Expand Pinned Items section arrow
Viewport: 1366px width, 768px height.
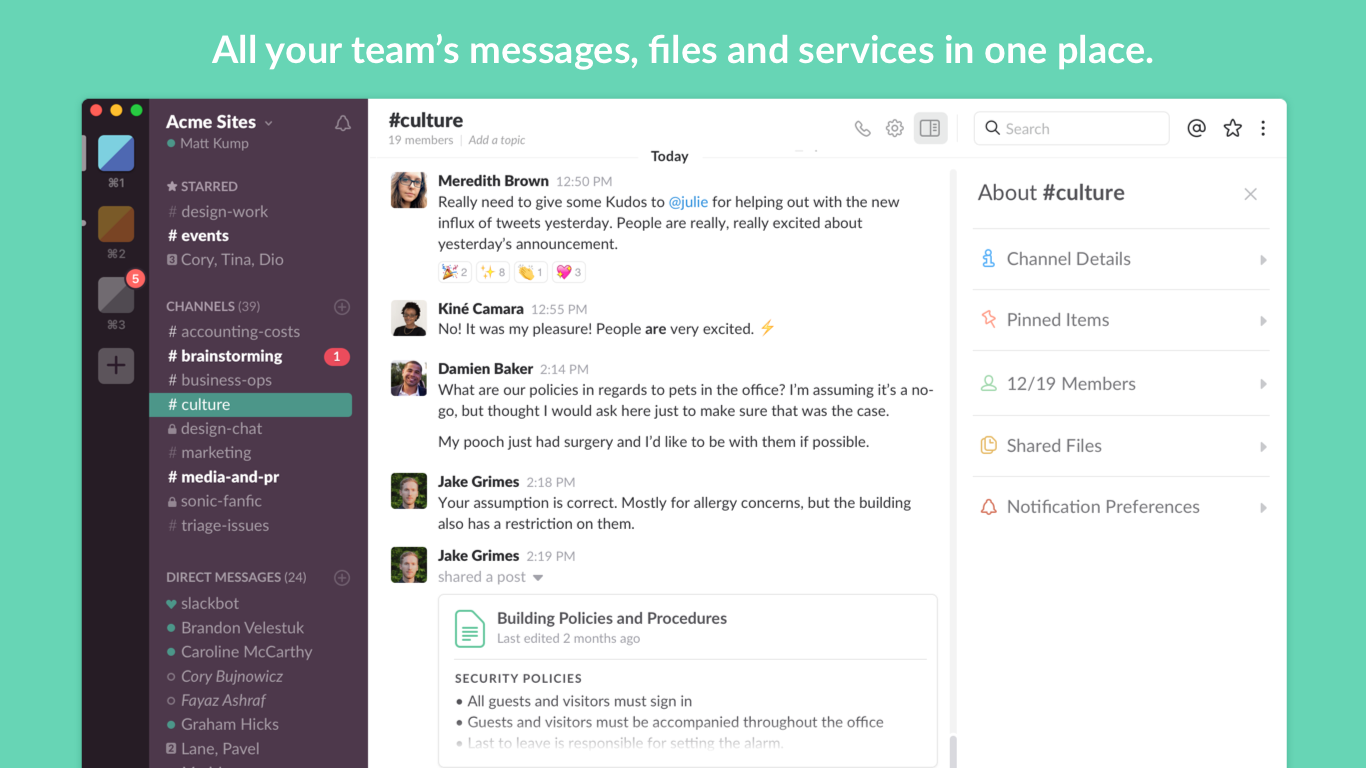(x=1263, y=321)
